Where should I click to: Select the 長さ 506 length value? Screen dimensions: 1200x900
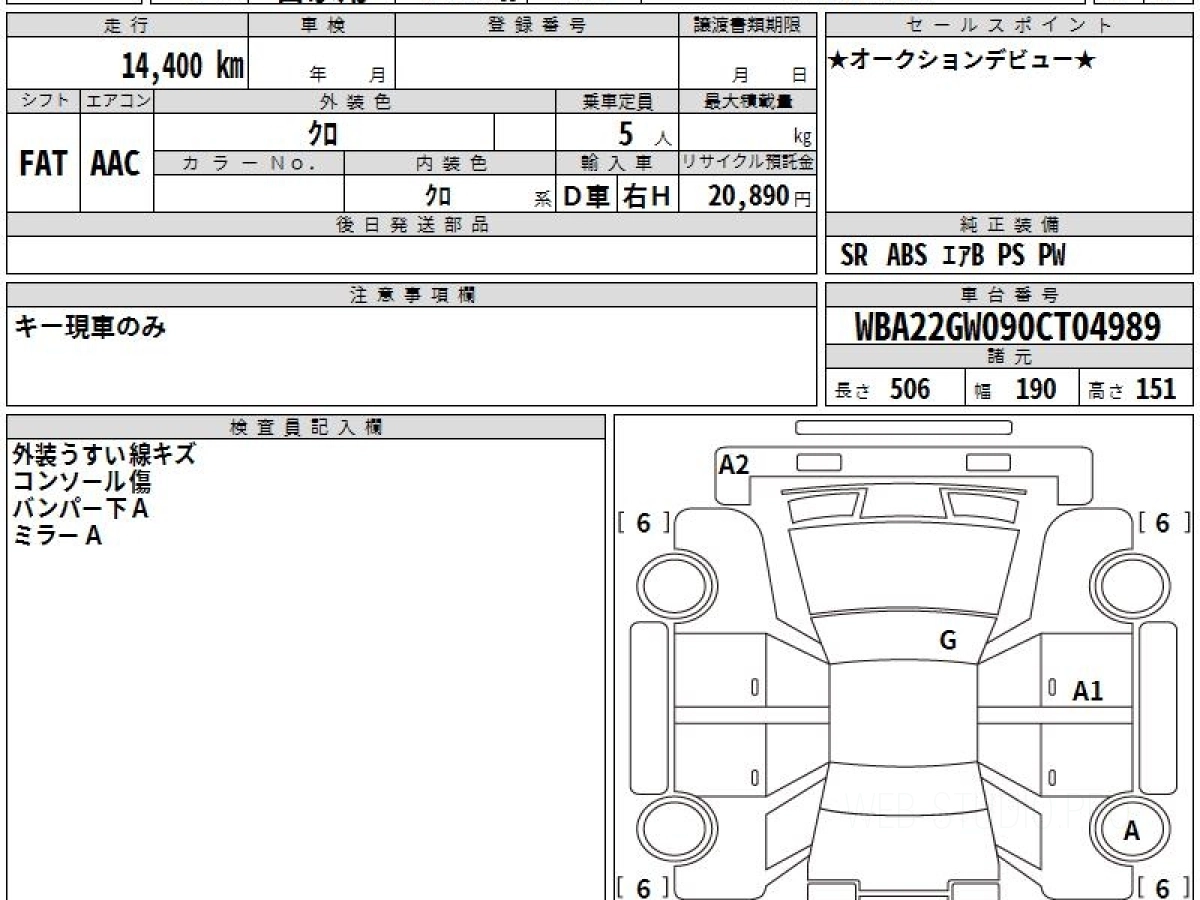882,389
